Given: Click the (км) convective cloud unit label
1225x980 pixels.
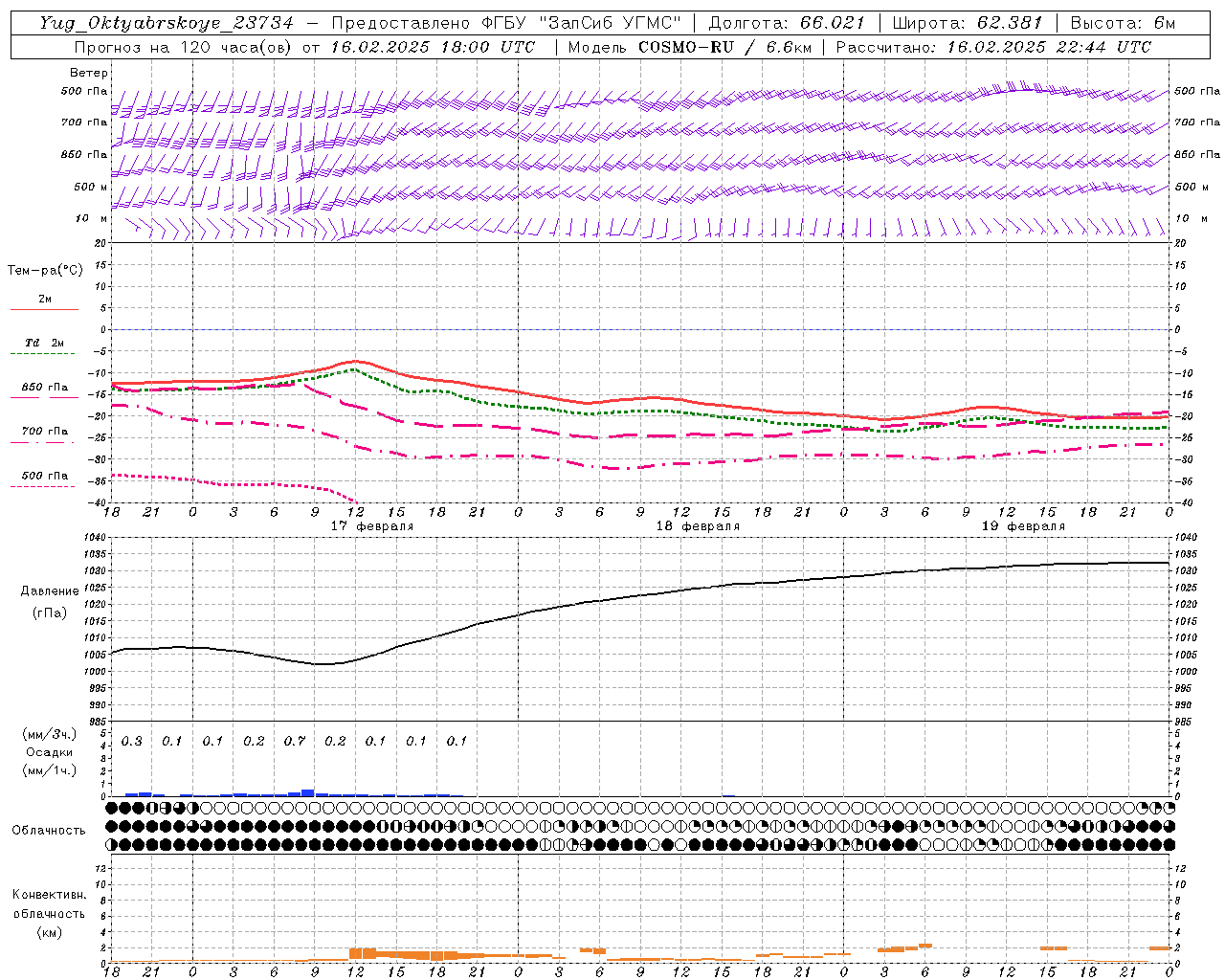Looking at the screenshot, I should coord(50,932).
